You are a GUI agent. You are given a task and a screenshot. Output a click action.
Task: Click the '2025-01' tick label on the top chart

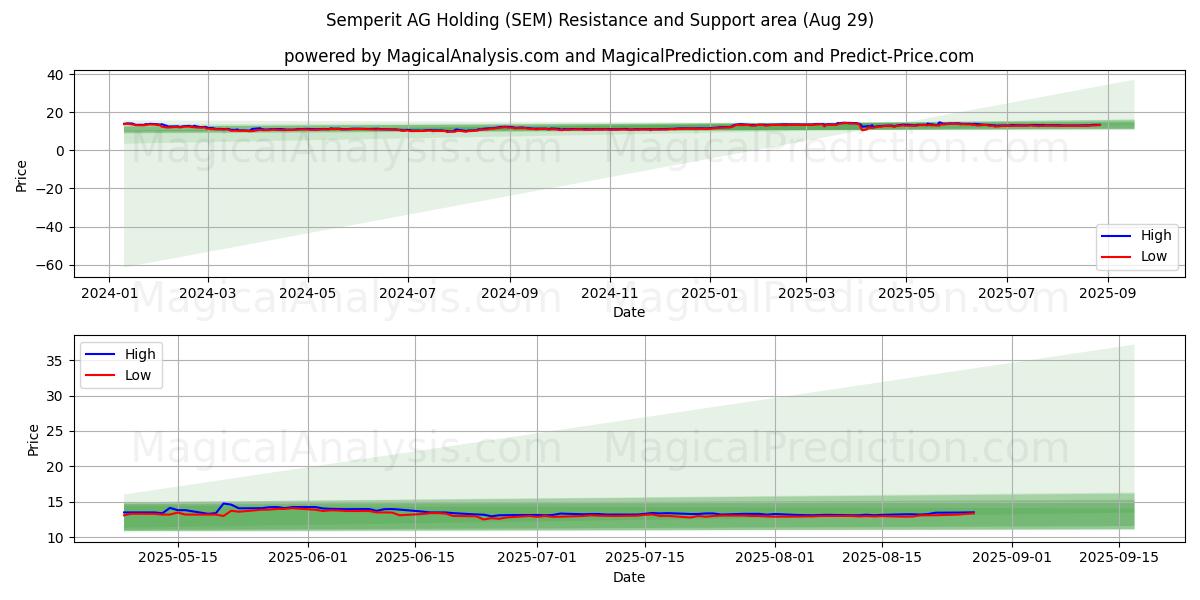(710, 294)
